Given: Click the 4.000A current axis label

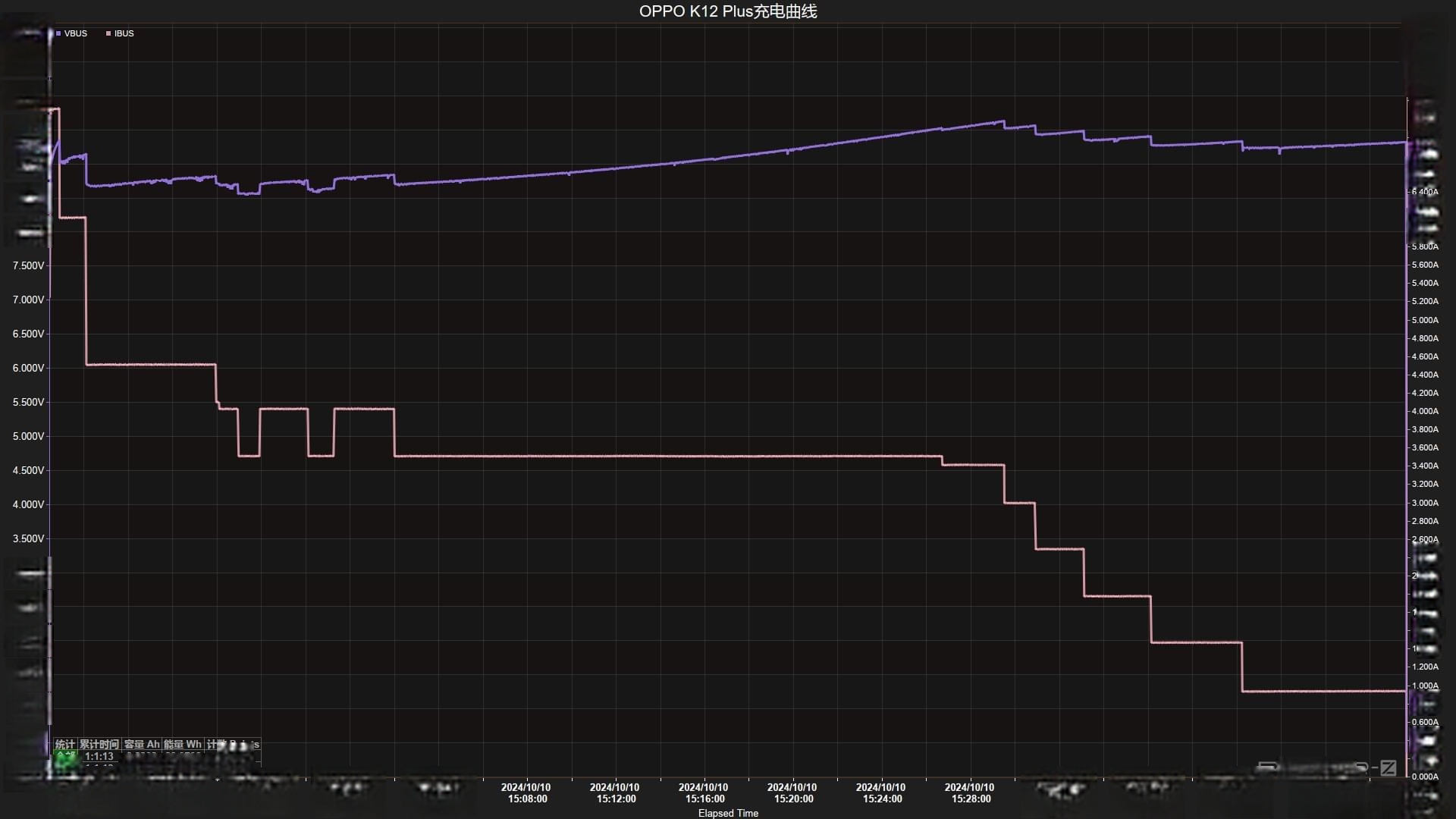Looking at the screenshot, I should (x=1425, y=411).
